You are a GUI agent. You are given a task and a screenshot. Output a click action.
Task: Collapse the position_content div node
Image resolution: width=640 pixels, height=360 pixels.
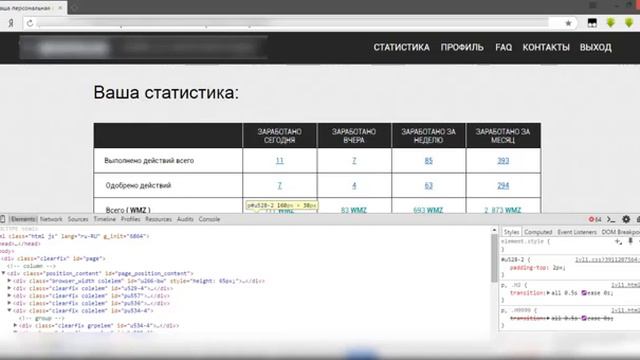pyautogui.click(x=3, y=273)
